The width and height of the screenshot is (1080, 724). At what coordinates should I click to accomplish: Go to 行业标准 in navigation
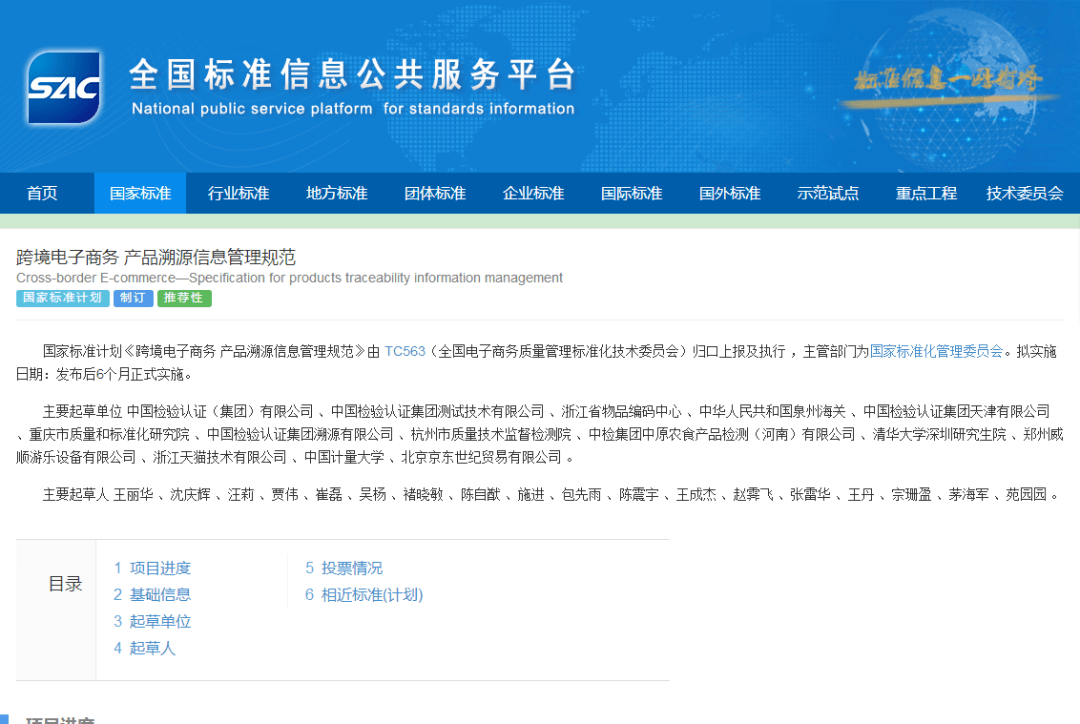(238, 194)
